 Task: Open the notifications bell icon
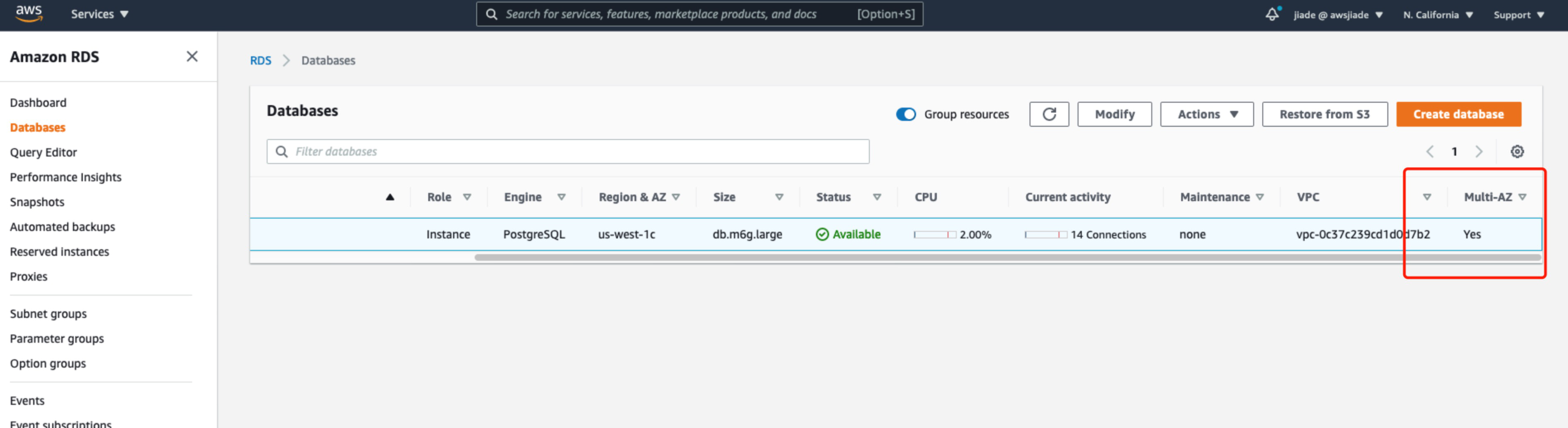1271,14
